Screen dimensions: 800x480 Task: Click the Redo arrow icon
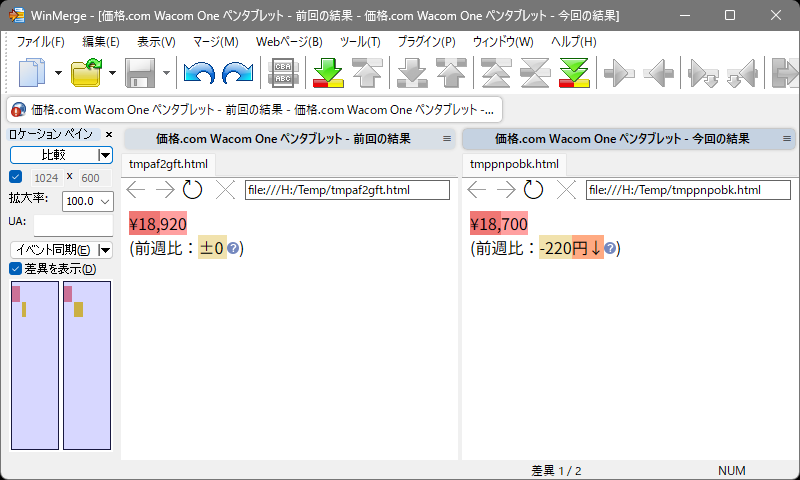tap(238, 72)
